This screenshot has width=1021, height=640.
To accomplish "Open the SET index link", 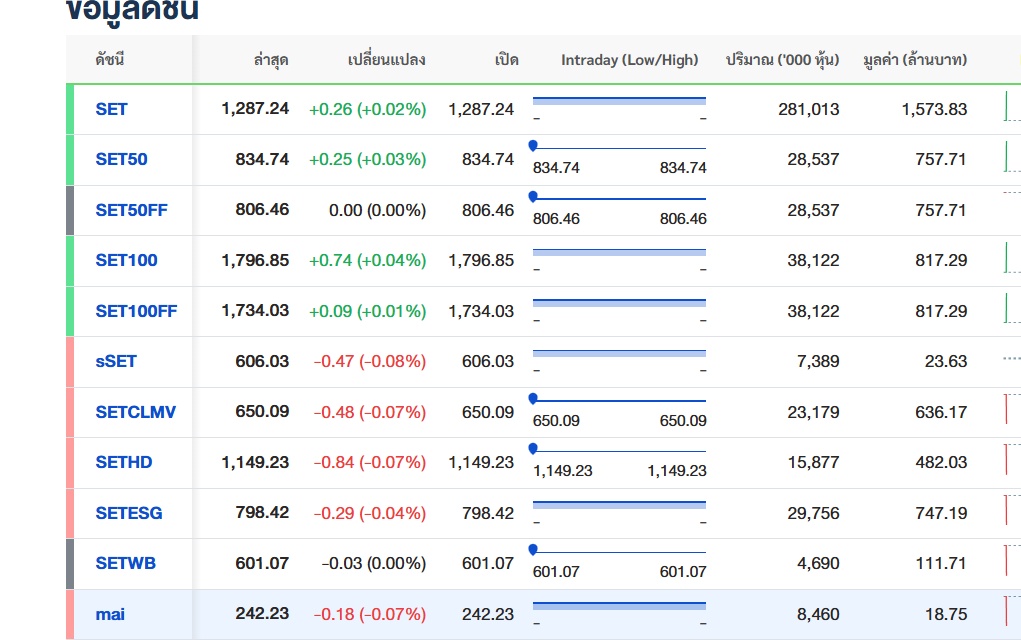I will click(111, 109).
